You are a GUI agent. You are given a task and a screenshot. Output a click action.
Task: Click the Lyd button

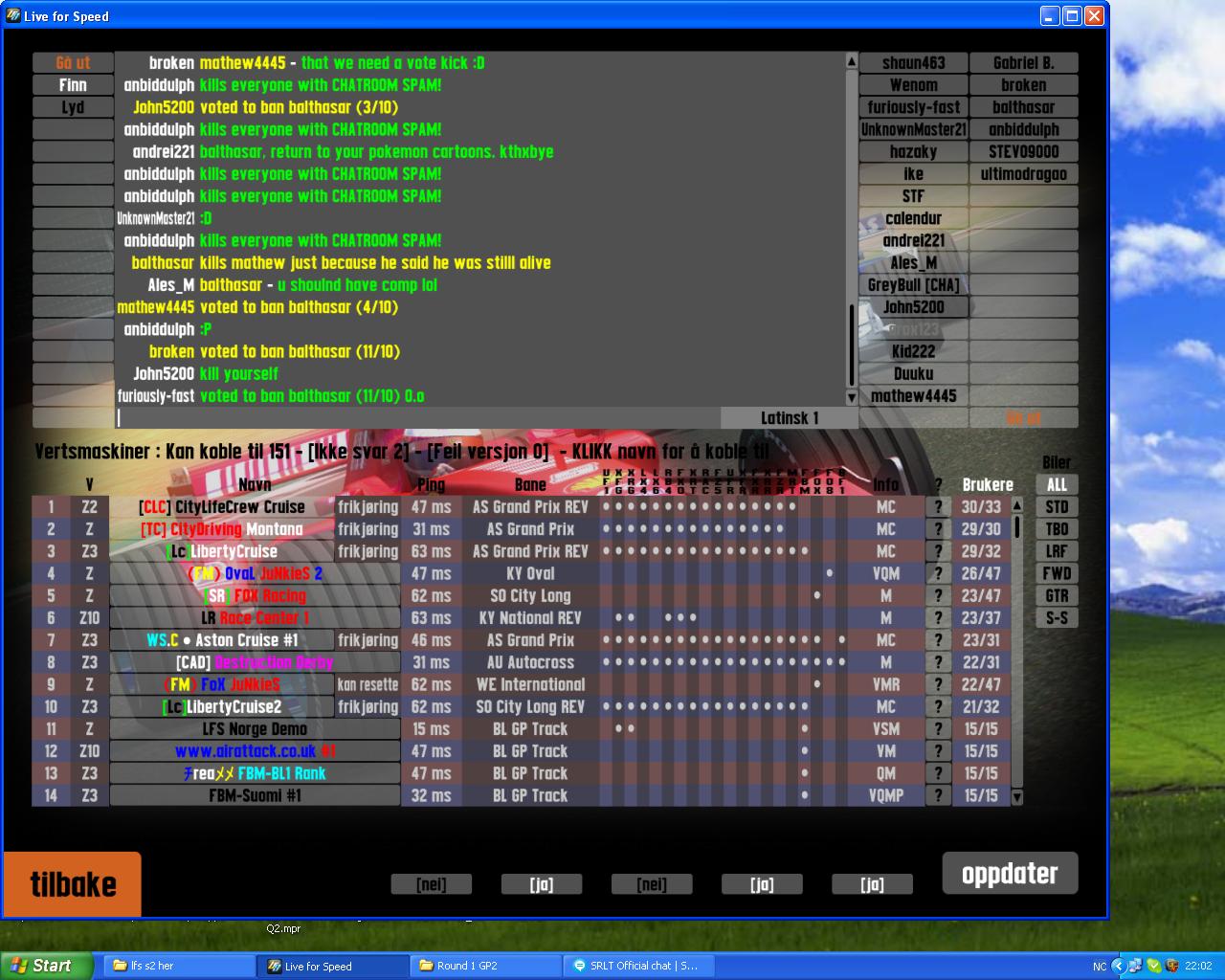[x=73, y=107]
